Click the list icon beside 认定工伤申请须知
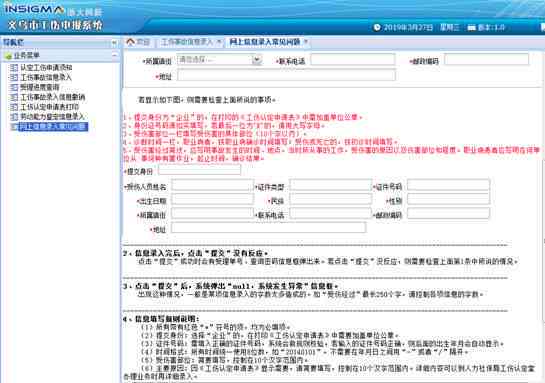Viewport: 545px width, 383px height. pos(14,67)
